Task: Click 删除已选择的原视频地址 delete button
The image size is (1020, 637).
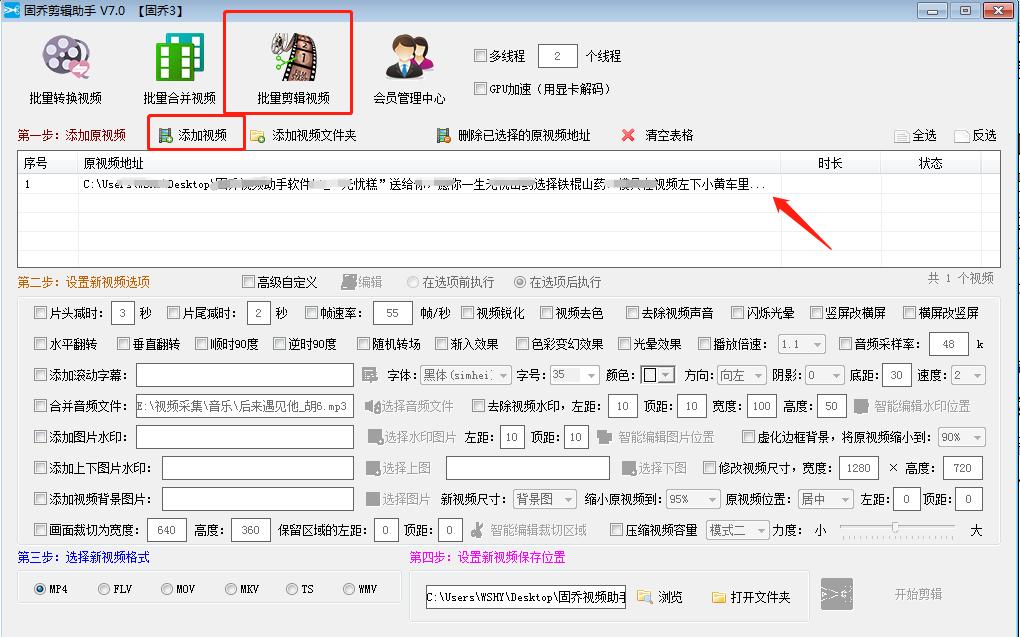Action: pyautogui.click(x=514, y=135)
